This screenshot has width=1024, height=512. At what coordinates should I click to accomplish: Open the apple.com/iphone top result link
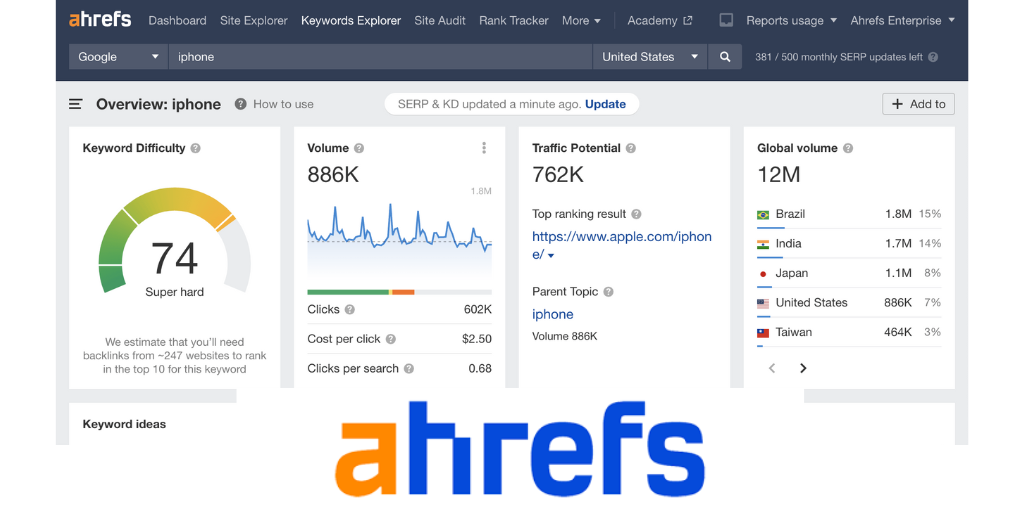[622, 245]
